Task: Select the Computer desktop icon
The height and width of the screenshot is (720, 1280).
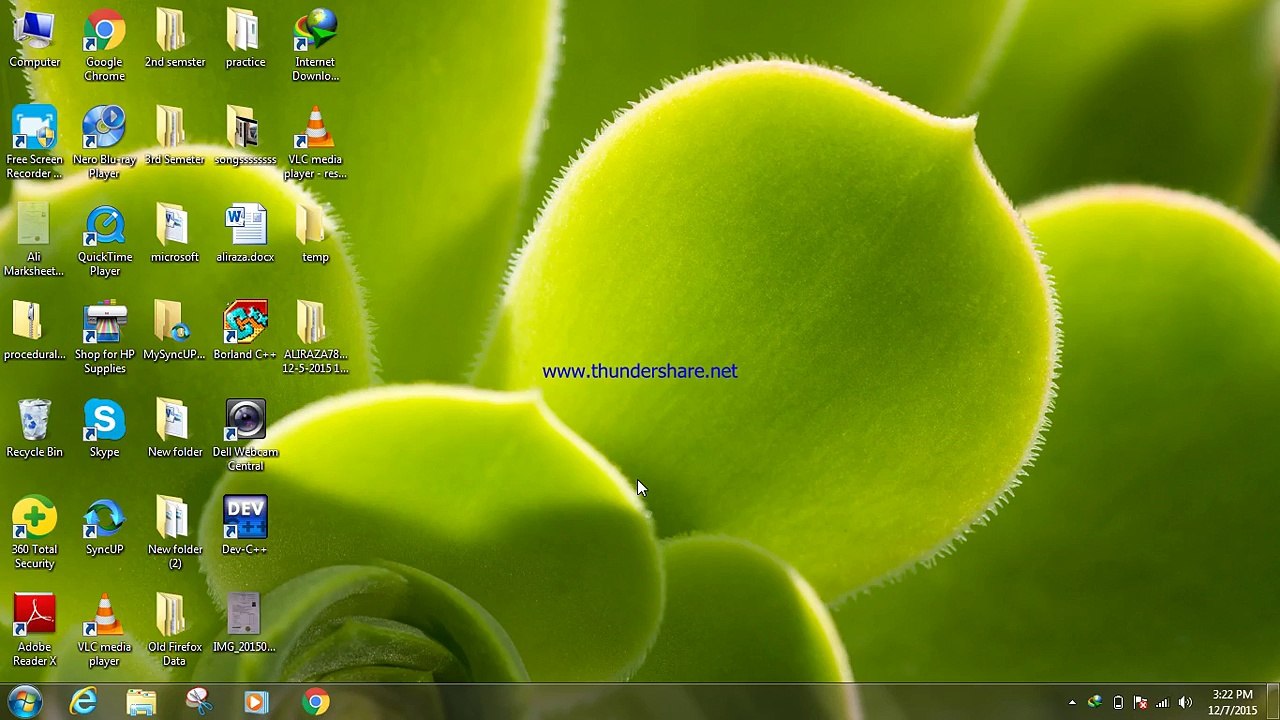Action: tap(35, 40)
